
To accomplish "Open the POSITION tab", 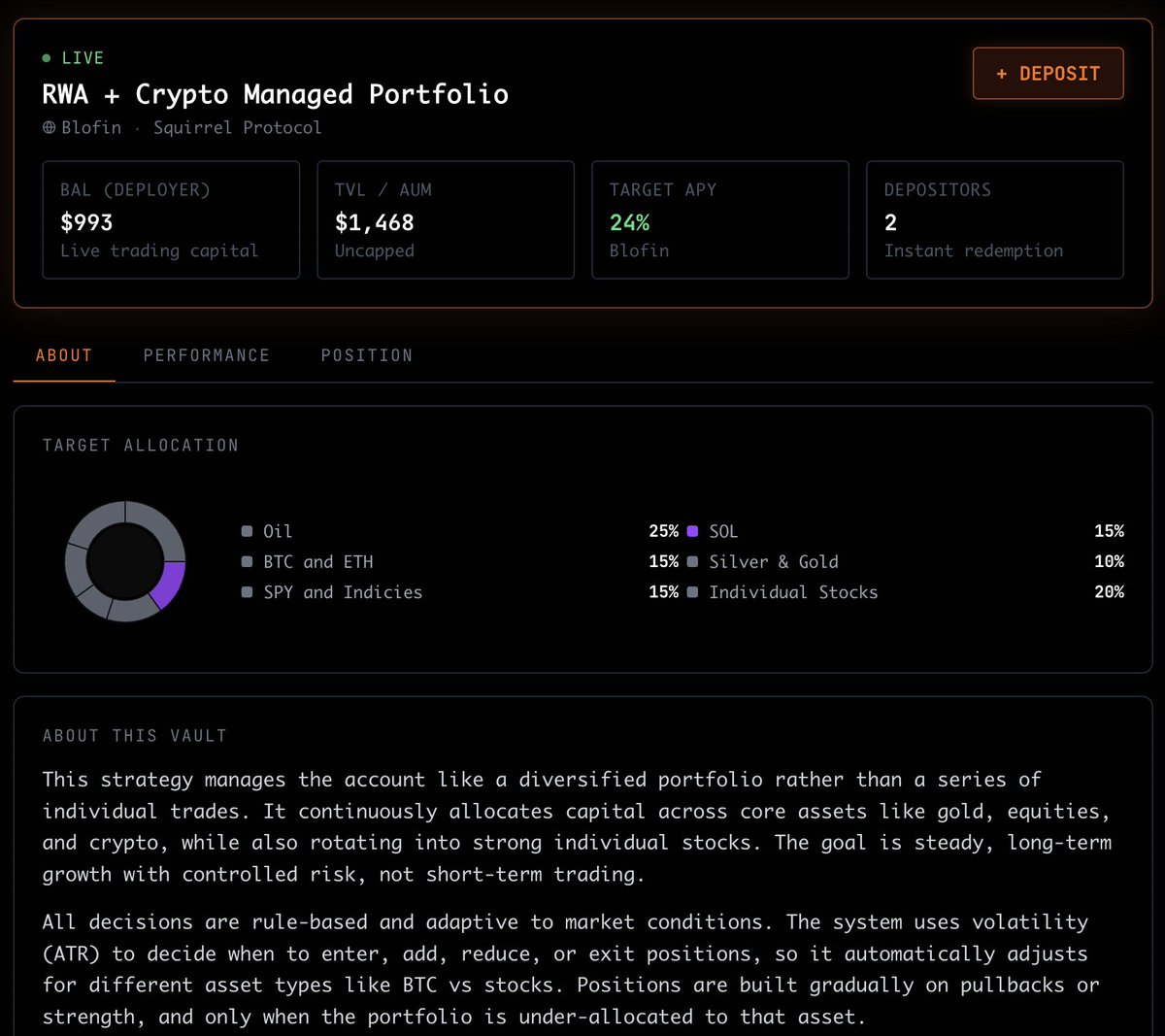I will coord(367,355).
